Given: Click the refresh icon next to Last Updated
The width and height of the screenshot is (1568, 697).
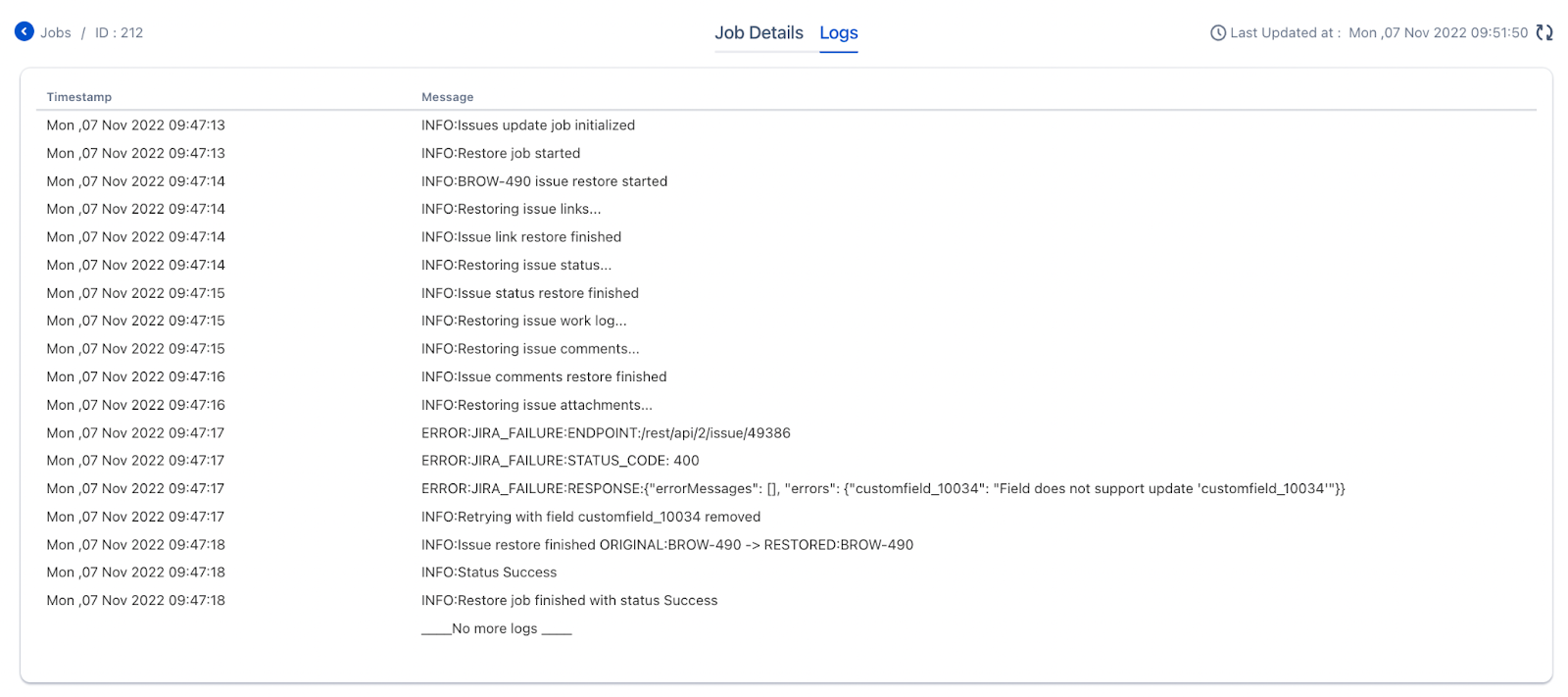Looking at the screenshot, I should 1544,32.
